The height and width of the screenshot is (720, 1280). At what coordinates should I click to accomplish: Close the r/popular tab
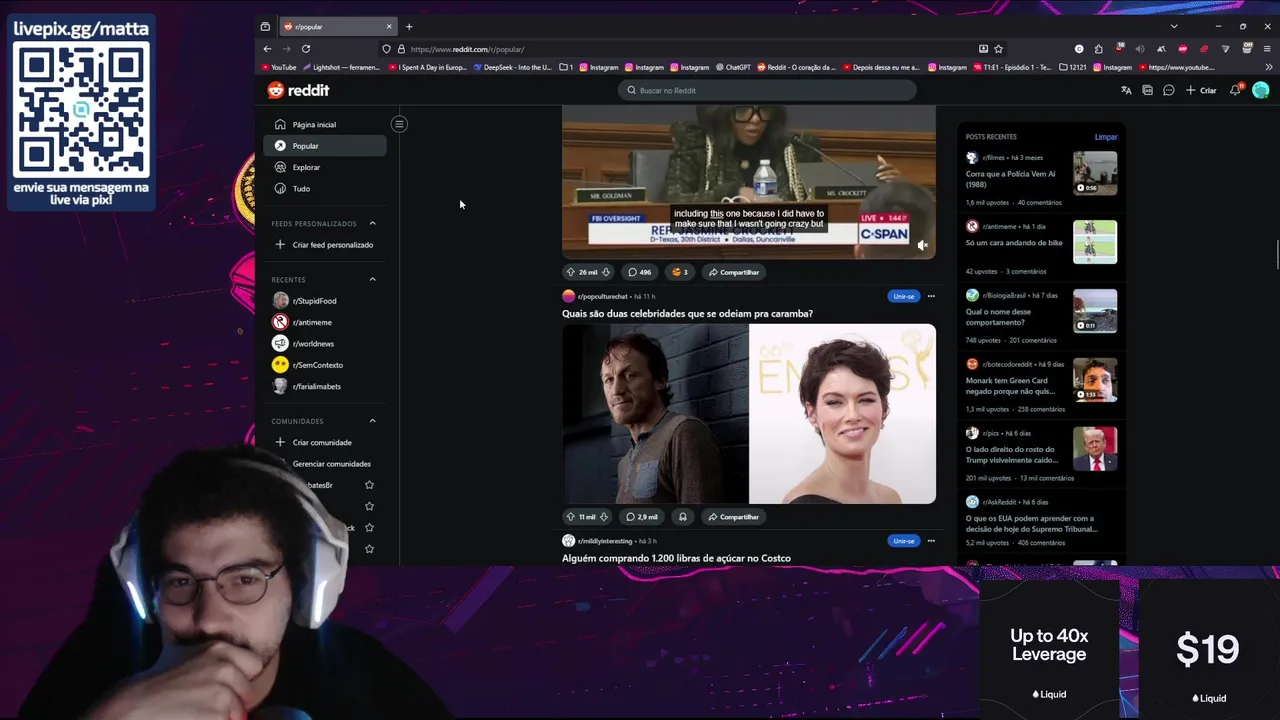(x=389, y=27)
